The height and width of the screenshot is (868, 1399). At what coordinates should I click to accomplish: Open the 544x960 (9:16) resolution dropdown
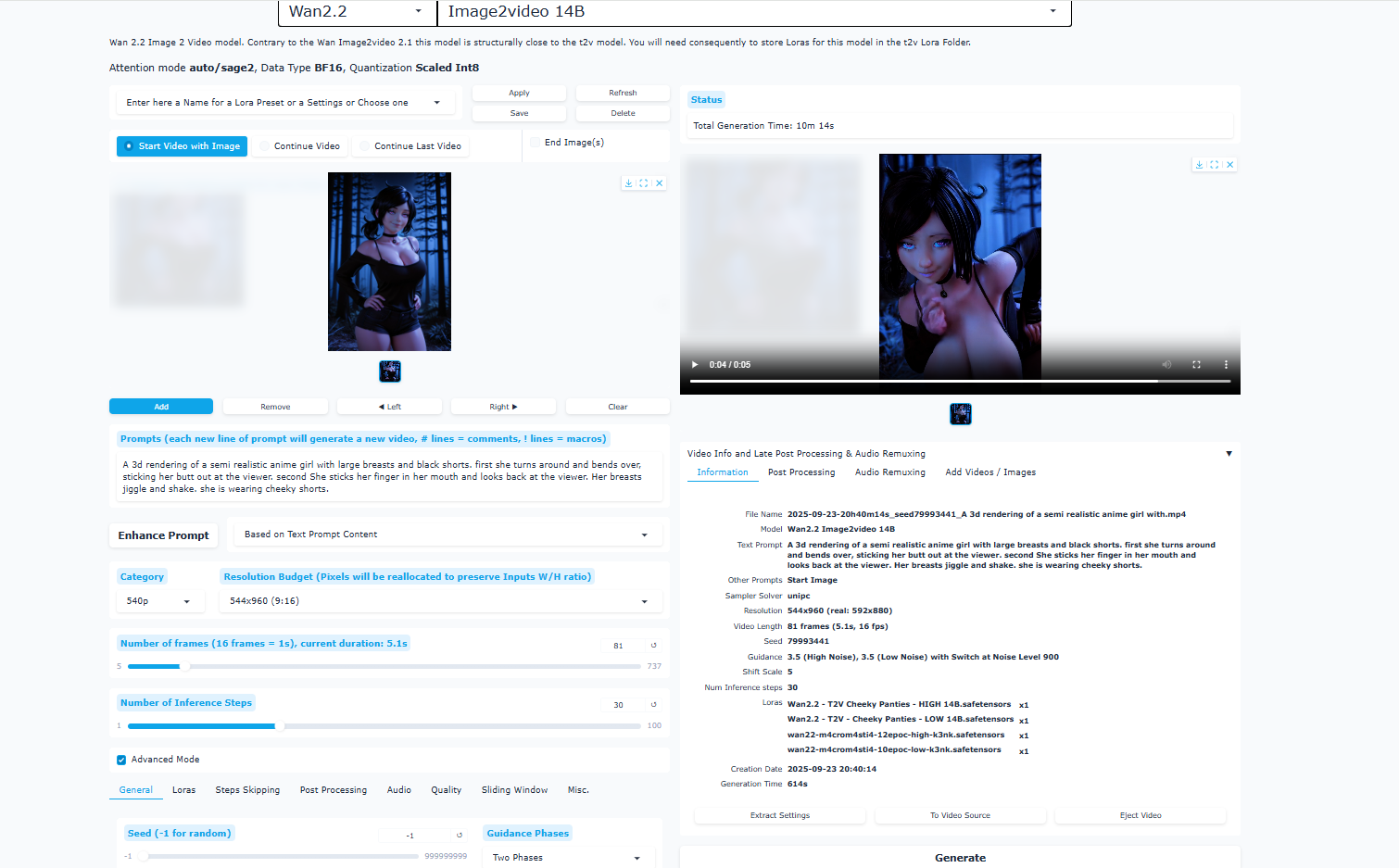(440, 601)
